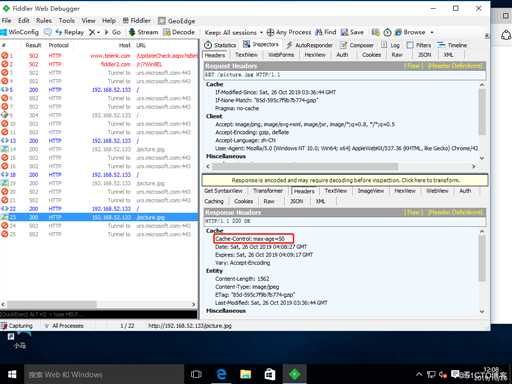
Task: Click the session list scroll right arrow
Action: tap(193, 304)
